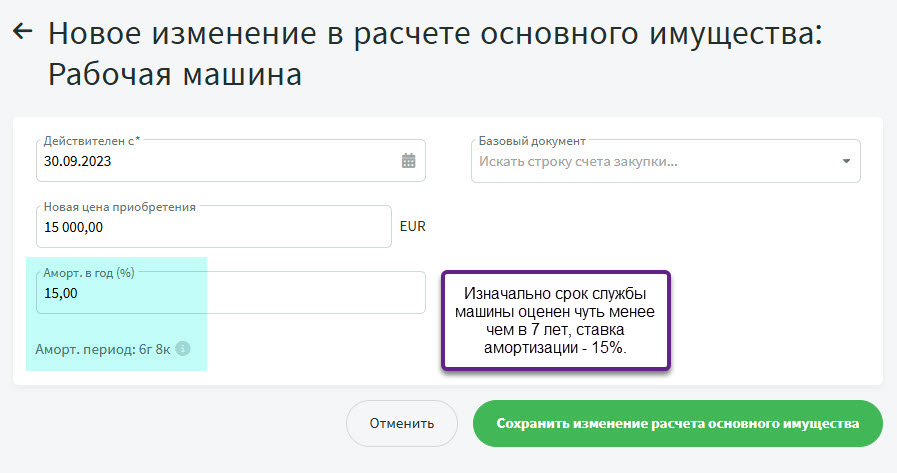Click the Новое изменение в расчете heading
897x473 pixels.
(x=434, y=33)
